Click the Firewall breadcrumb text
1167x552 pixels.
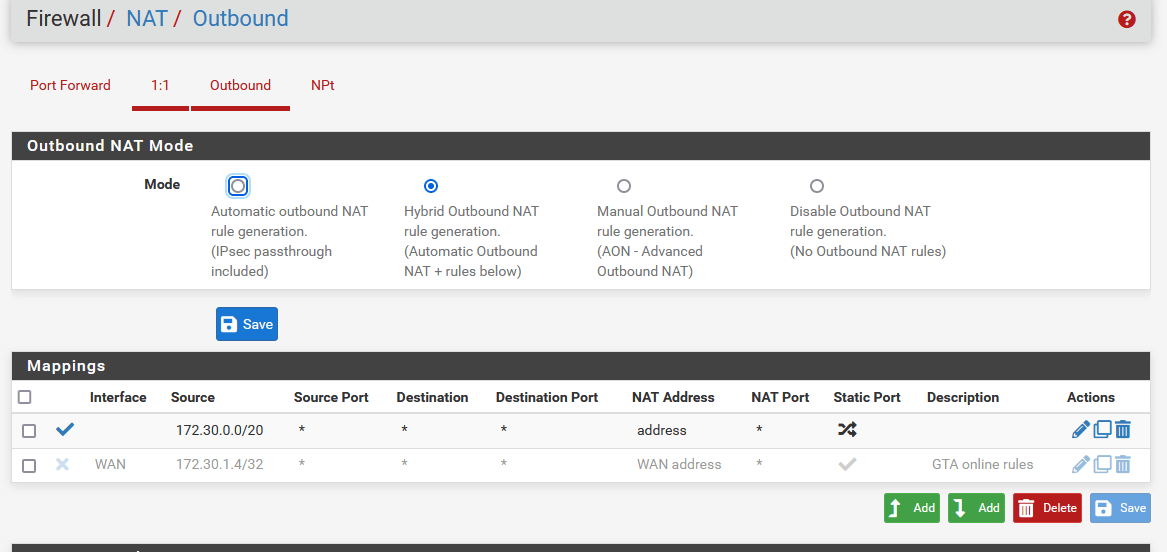[63, 19]
